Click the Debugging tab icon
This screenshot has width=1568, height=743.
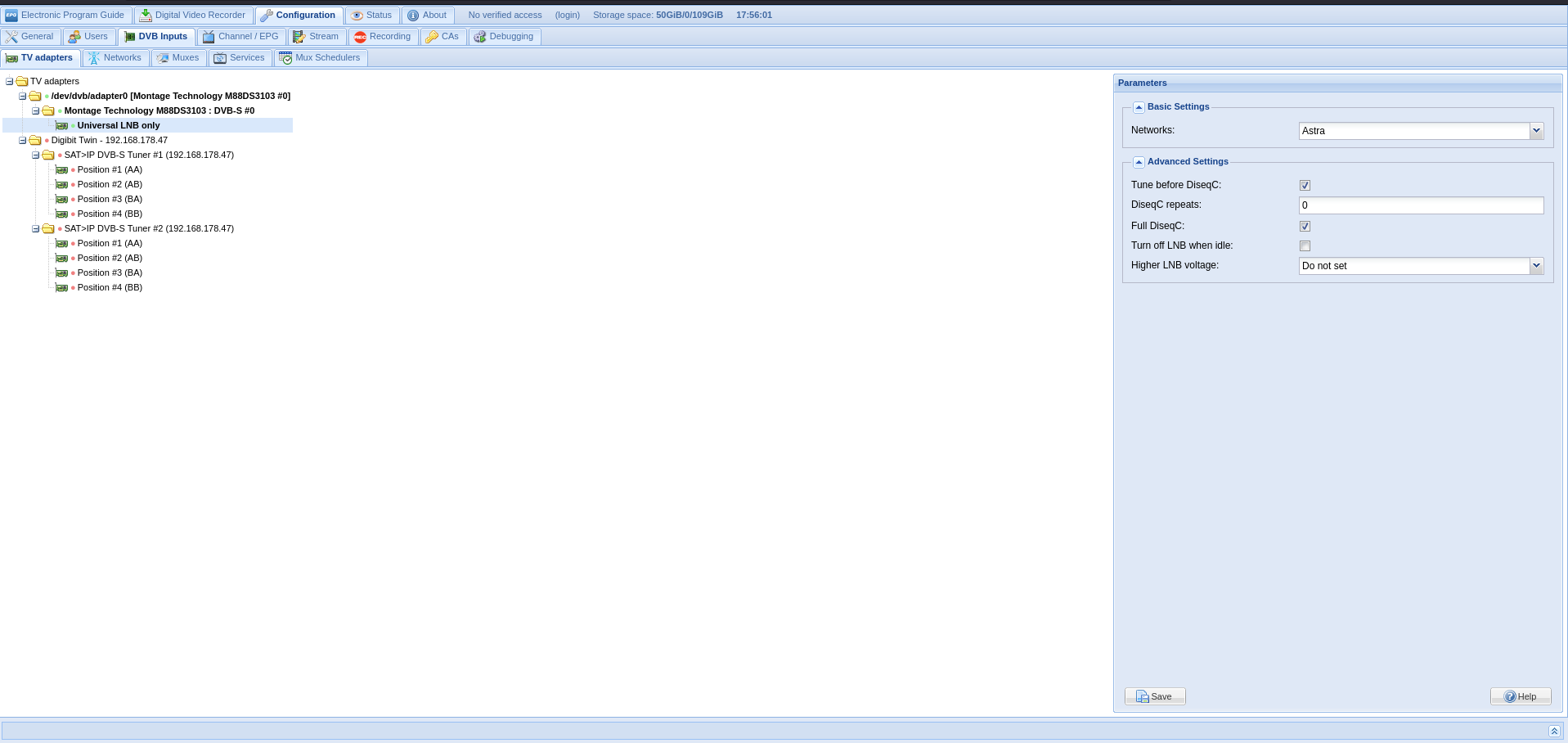479,37
